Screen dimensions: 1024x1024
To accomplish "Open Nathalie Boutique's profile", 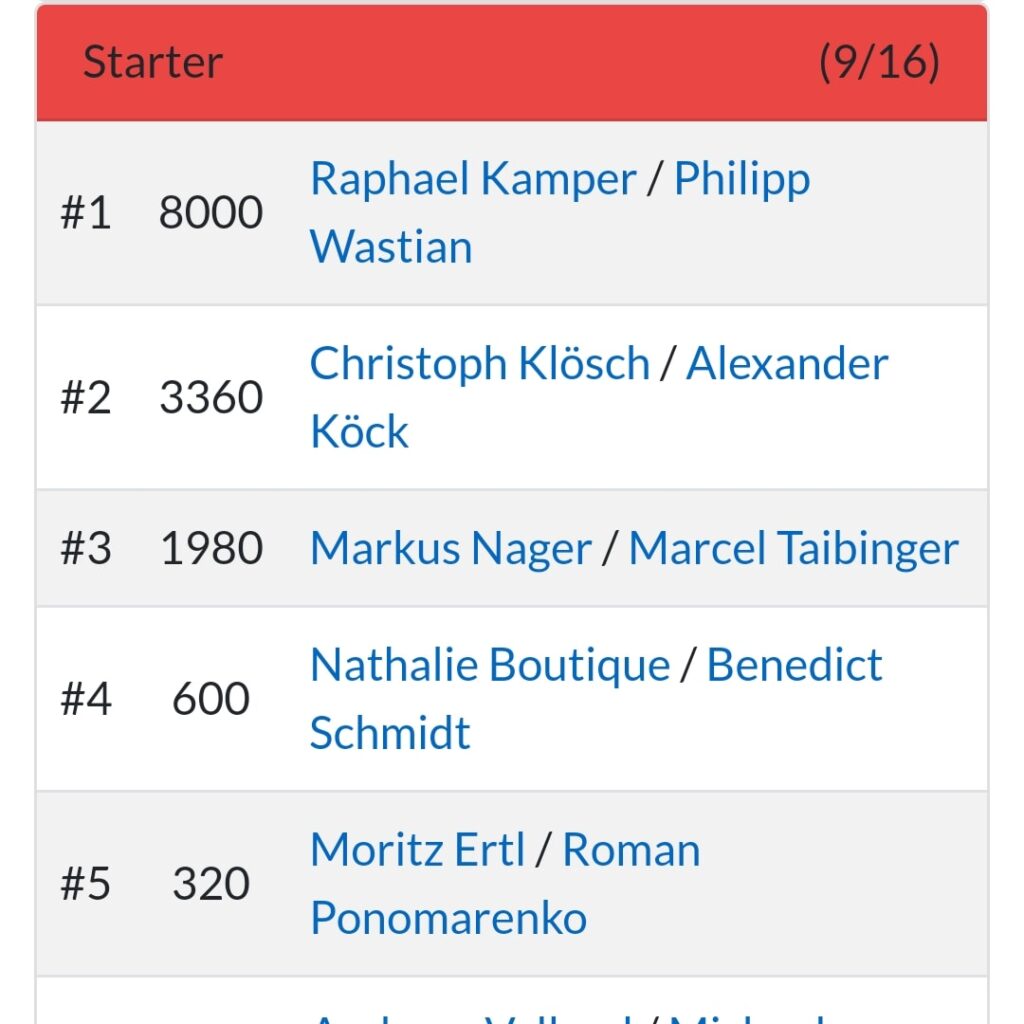I will click(490, 665).
